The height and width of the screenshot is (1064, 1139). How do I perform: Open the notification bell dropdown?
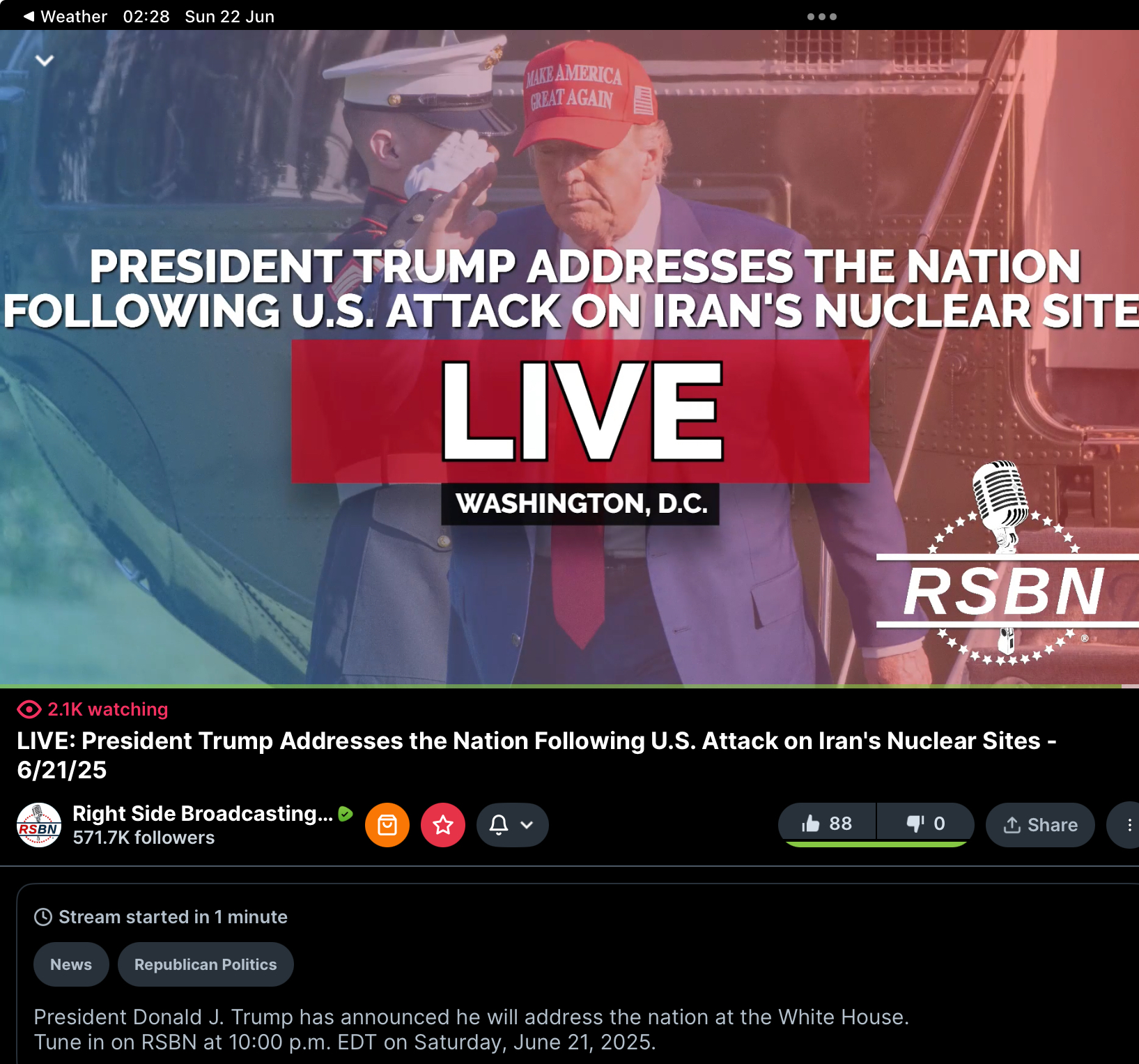[x=512, y=825]
